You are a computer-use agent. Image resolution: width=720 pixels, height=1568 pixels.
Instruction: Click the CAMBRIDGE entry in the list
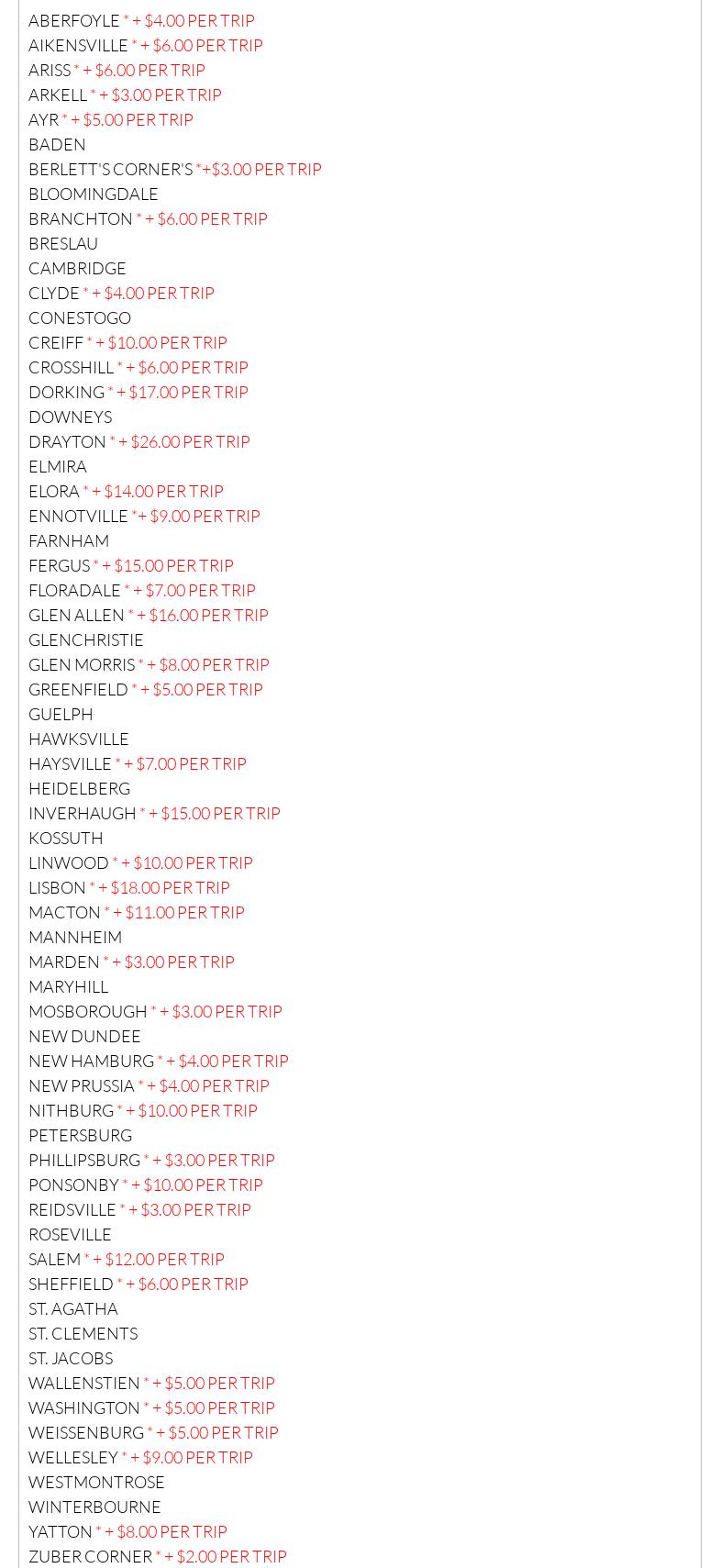coord(77,268)
